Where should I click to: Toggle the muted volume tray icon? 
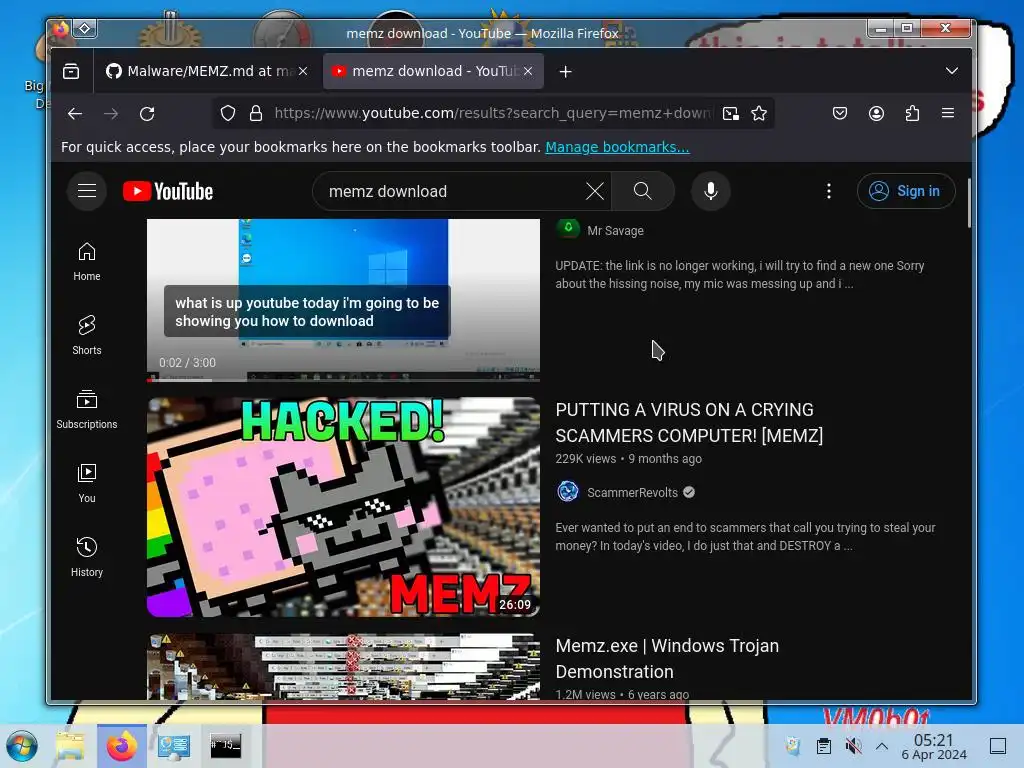pos(853,746)
